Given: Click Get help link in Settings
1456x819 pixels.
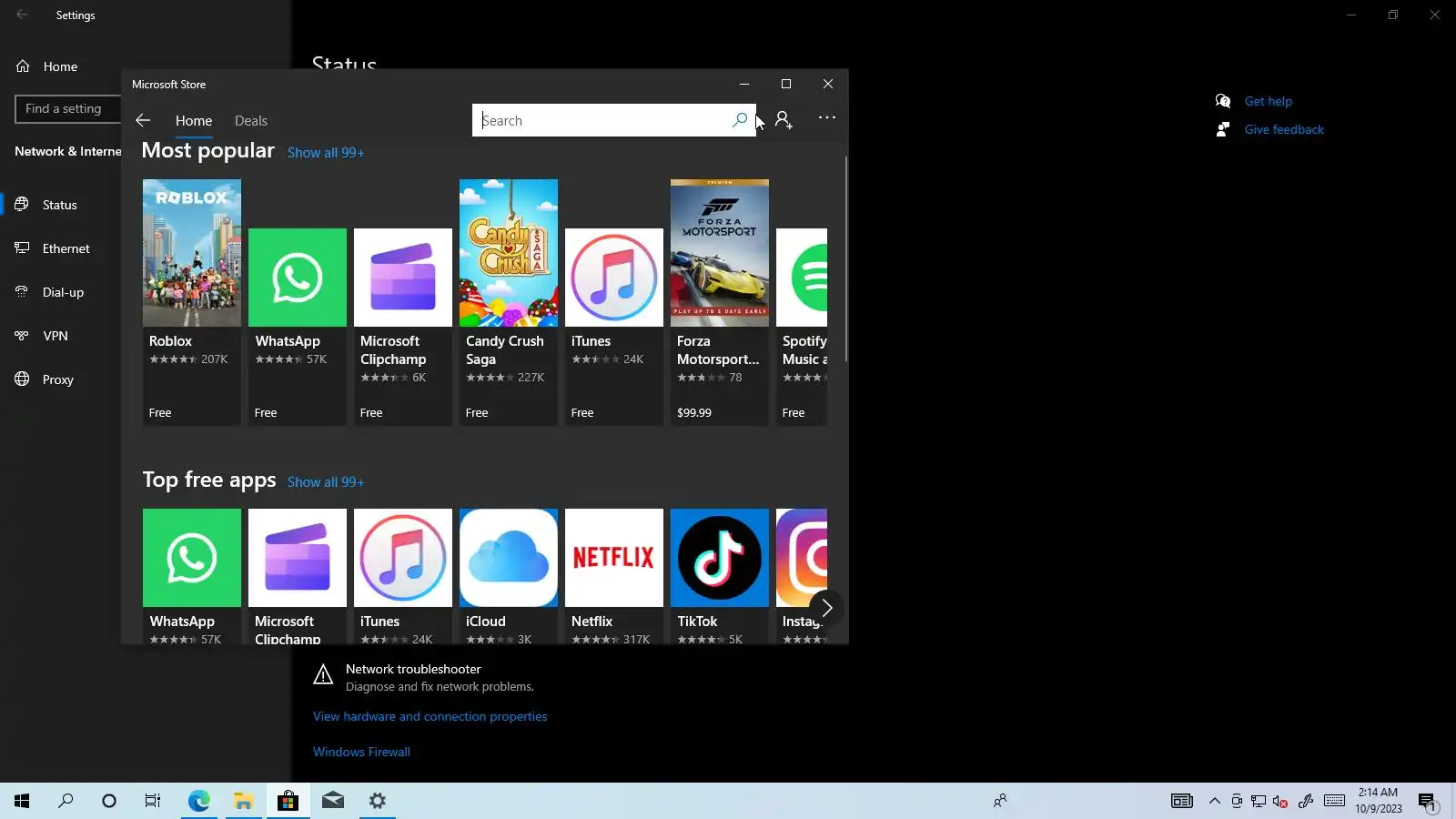Looking at the screenshot, I should click(1269, 101).
